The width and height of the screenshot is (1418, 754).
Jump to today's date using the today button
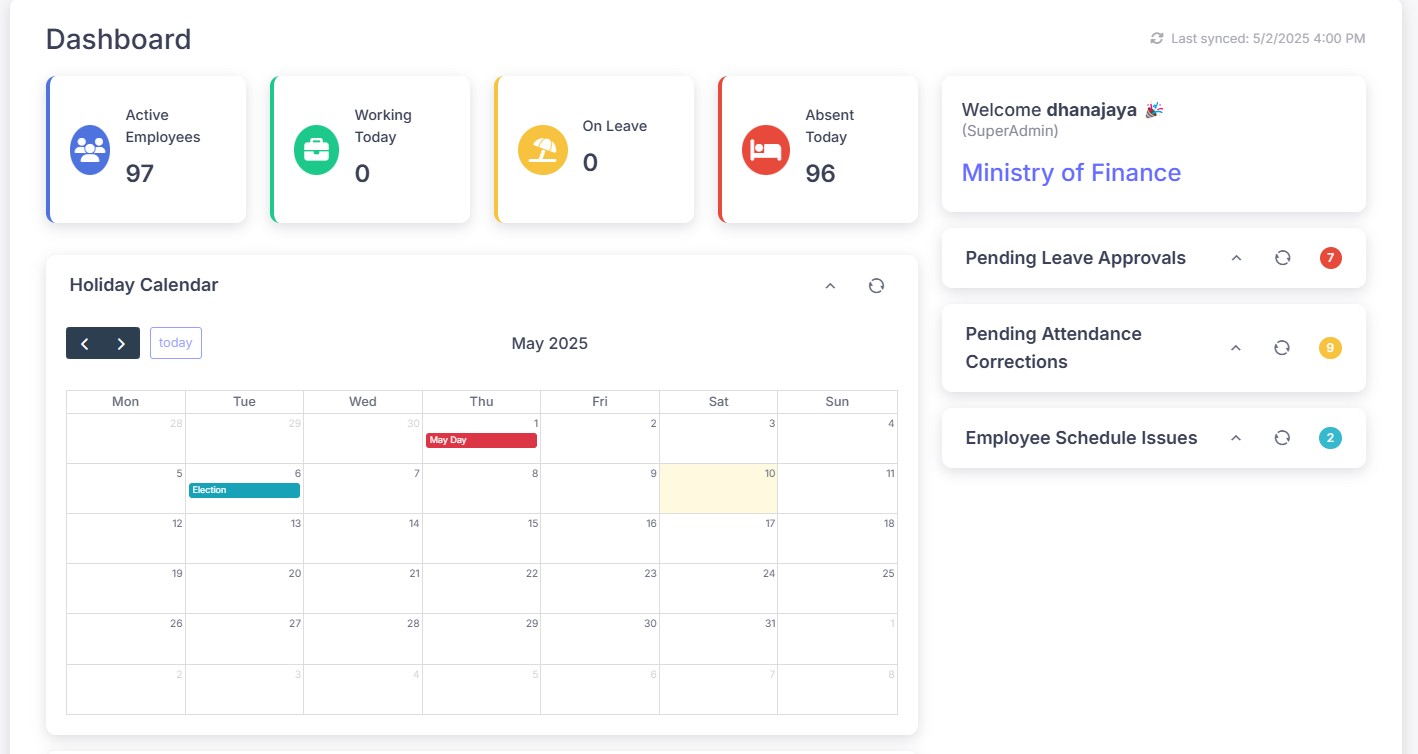[x=175, y=342]
